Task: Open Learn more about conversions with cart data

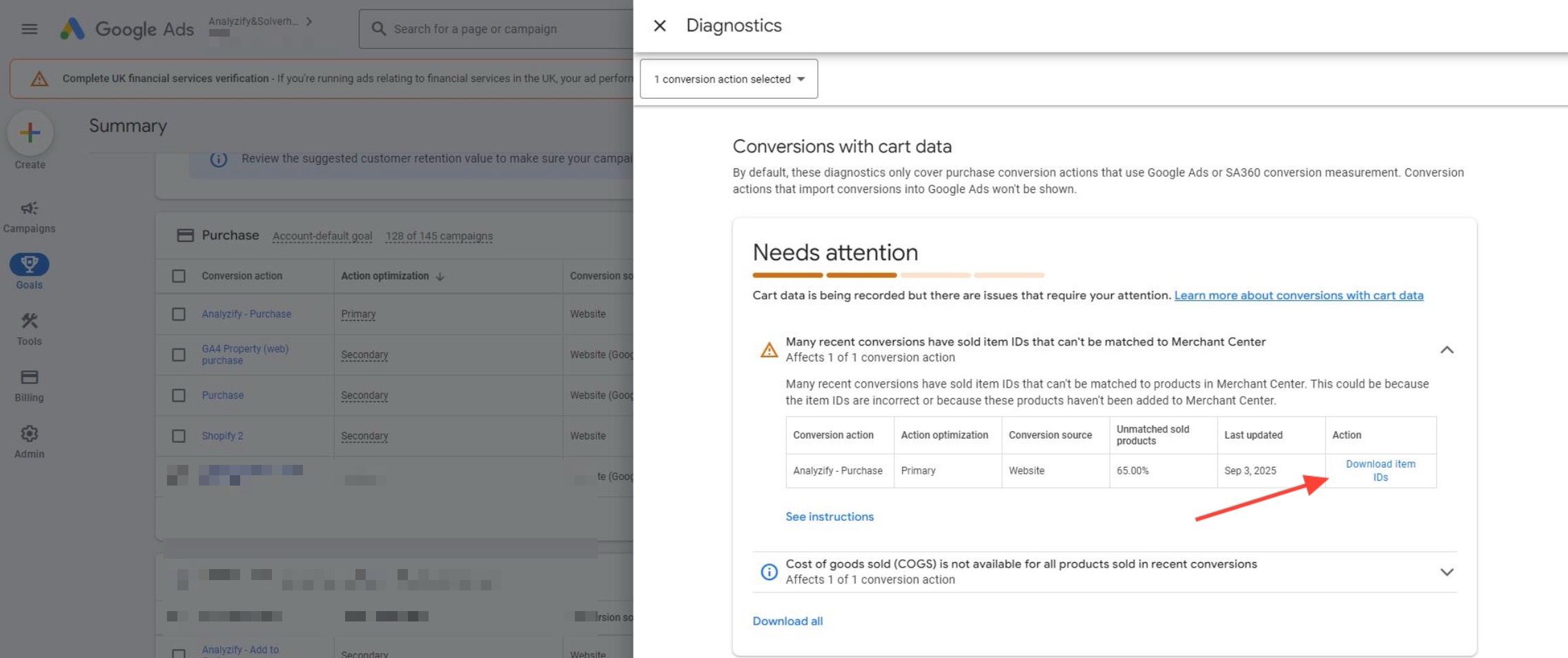Action: (x=1299, y=295)
